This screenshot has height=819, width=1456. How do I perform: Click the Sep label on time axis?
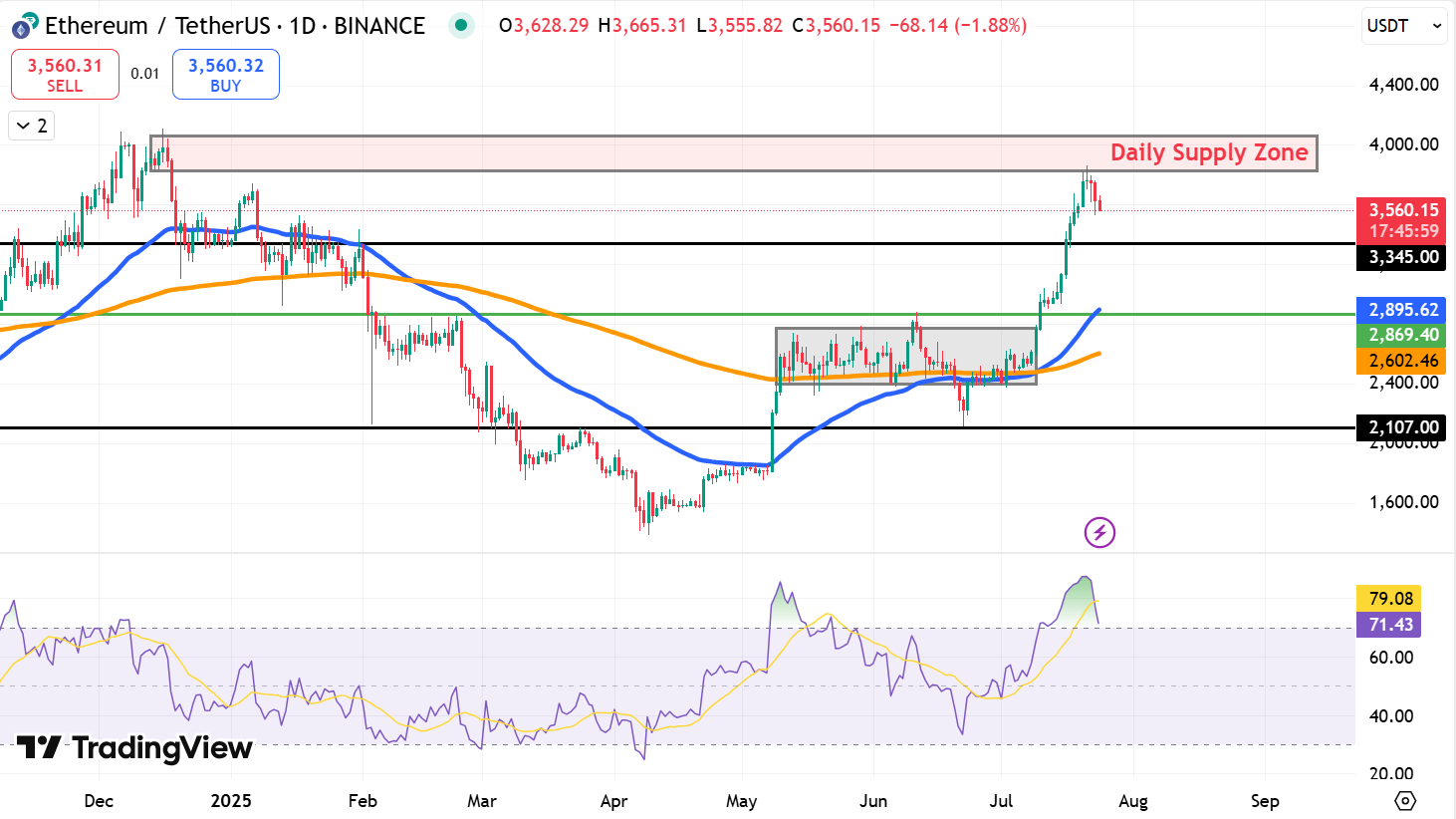point(1265,801)
